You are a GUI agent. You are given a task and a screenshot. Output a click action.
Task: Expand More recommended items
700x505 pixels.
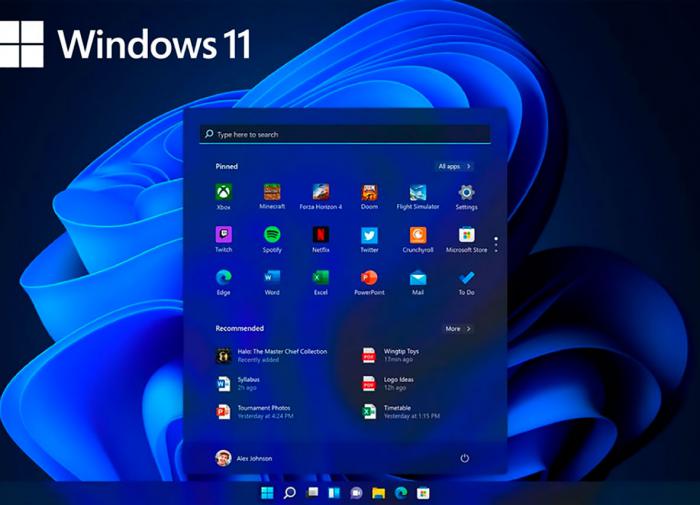458,328
